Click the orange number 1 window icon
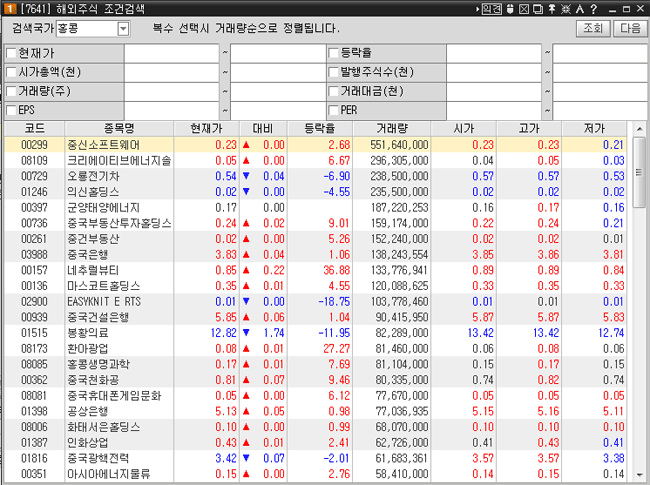 [10, 8]
